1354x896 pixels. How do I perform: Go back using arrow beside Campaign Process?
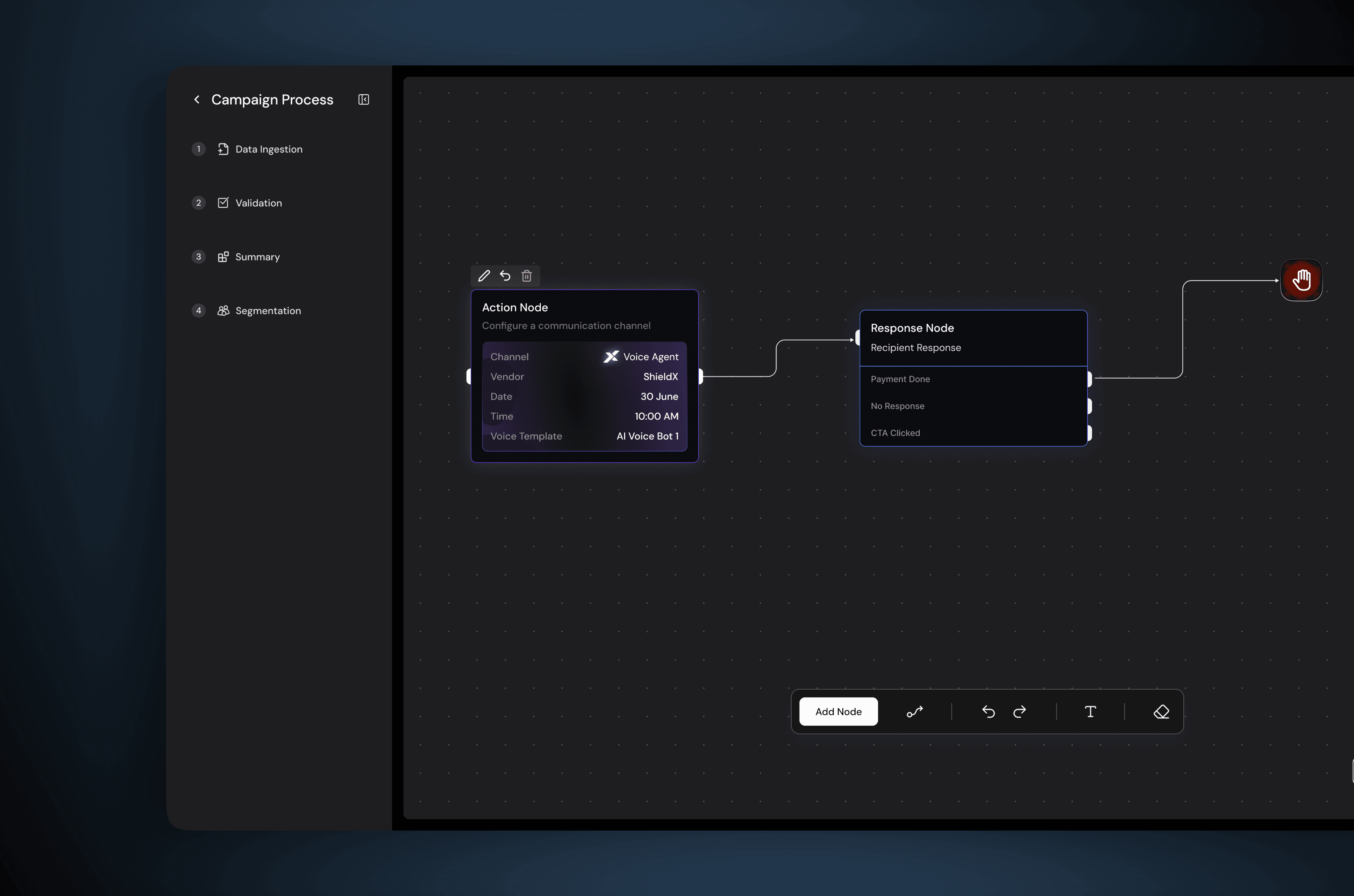click(x=197, y=99)
